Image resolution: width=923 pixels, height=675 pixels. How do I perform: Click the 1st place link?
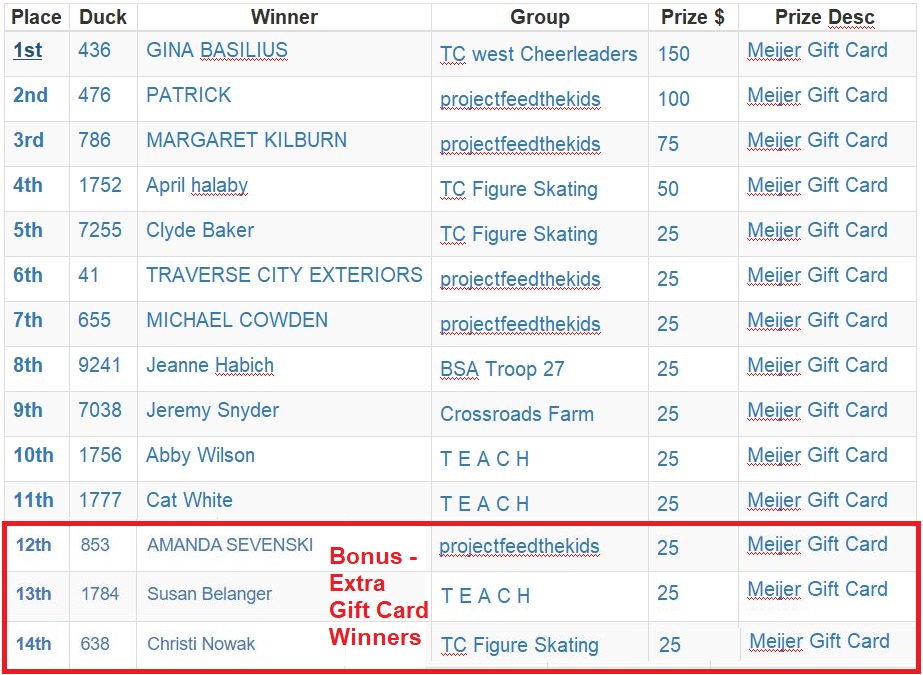pyautogui.click(x=28, y=51)
